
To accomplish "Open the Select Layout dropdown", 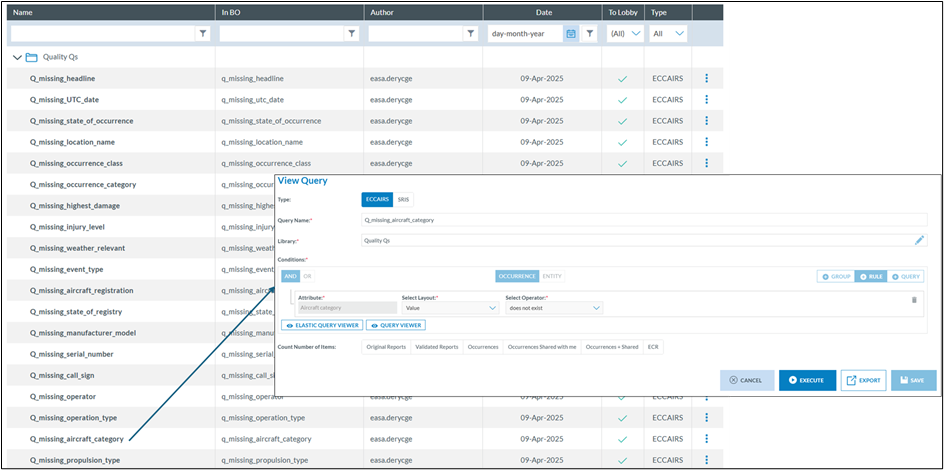I will point(449,308).
